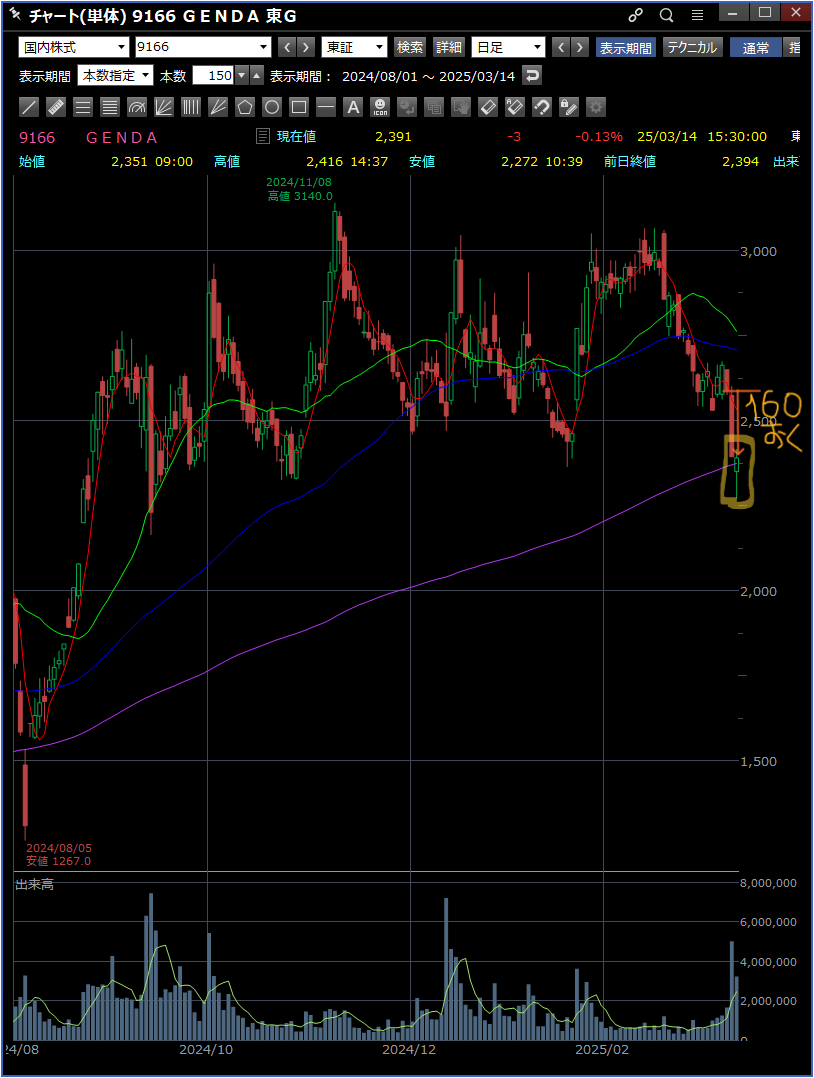
Task: Select the 通常 normal mode tab
Action: pyautogui.click(x=756, y=47)
